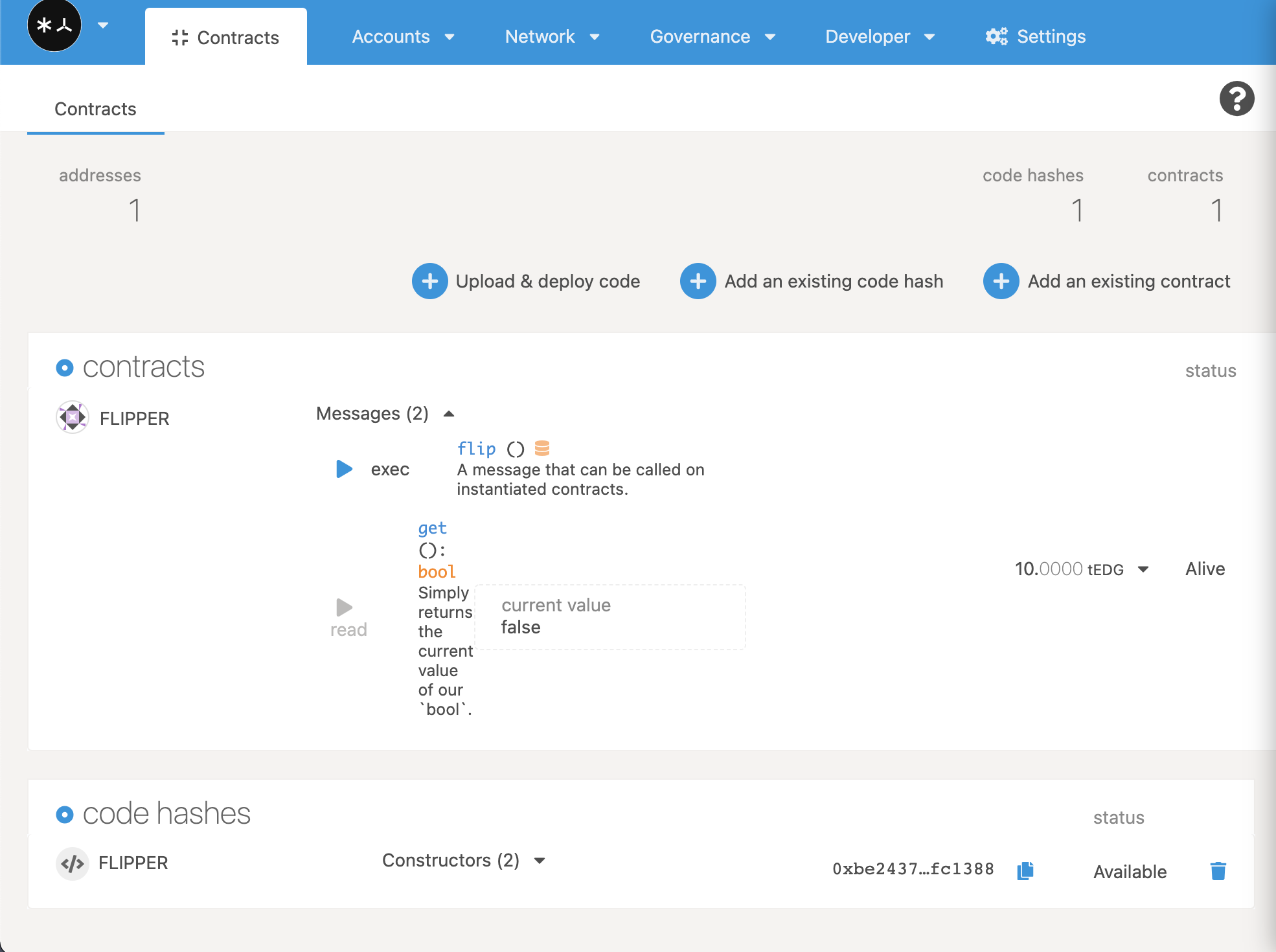This screenshot has width=1276, height=952.
Task: Click the help question mark icon
Action: [1236, 98]
